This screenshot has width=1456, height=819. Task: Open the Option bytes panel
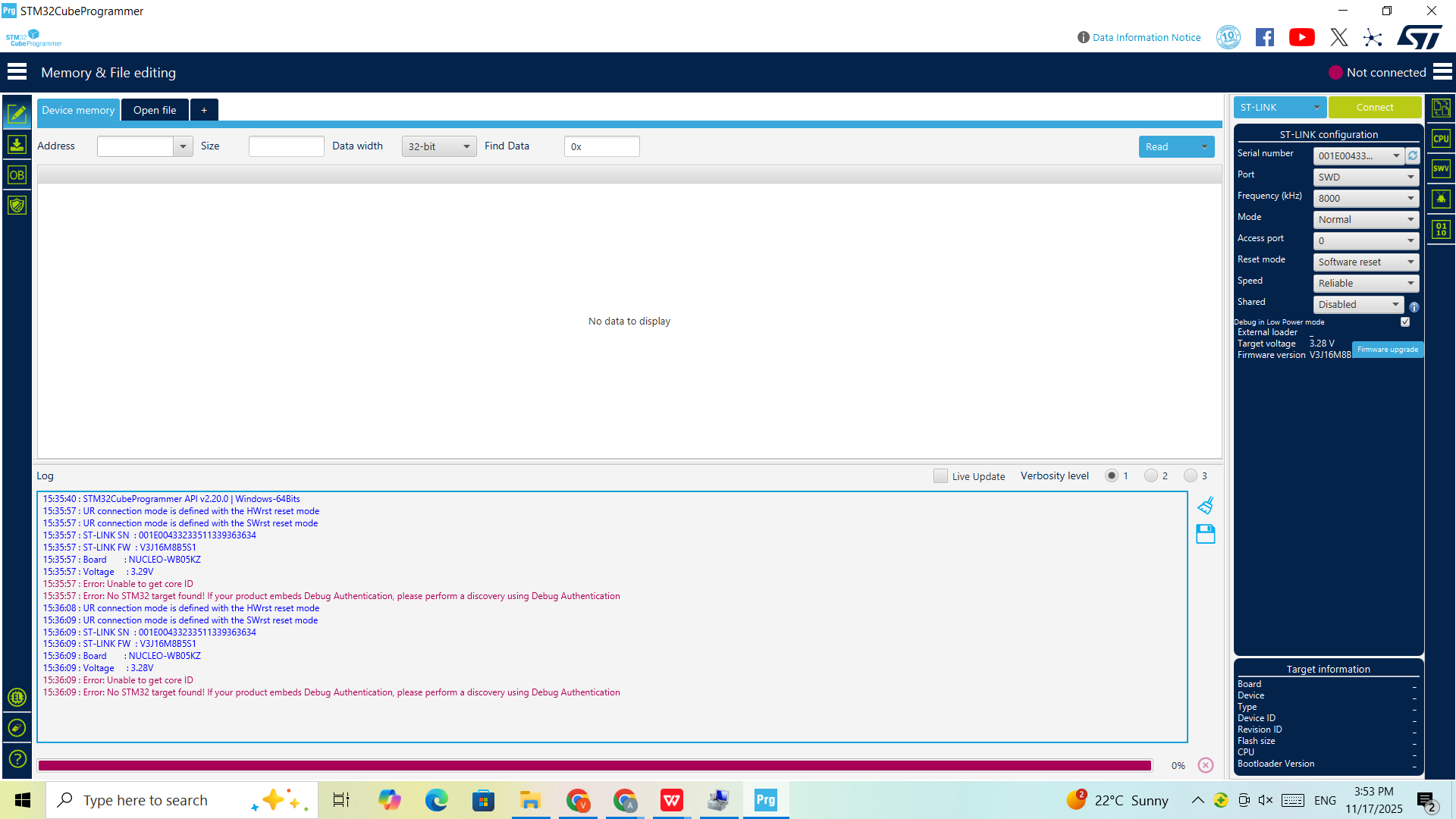coord(17,174)
